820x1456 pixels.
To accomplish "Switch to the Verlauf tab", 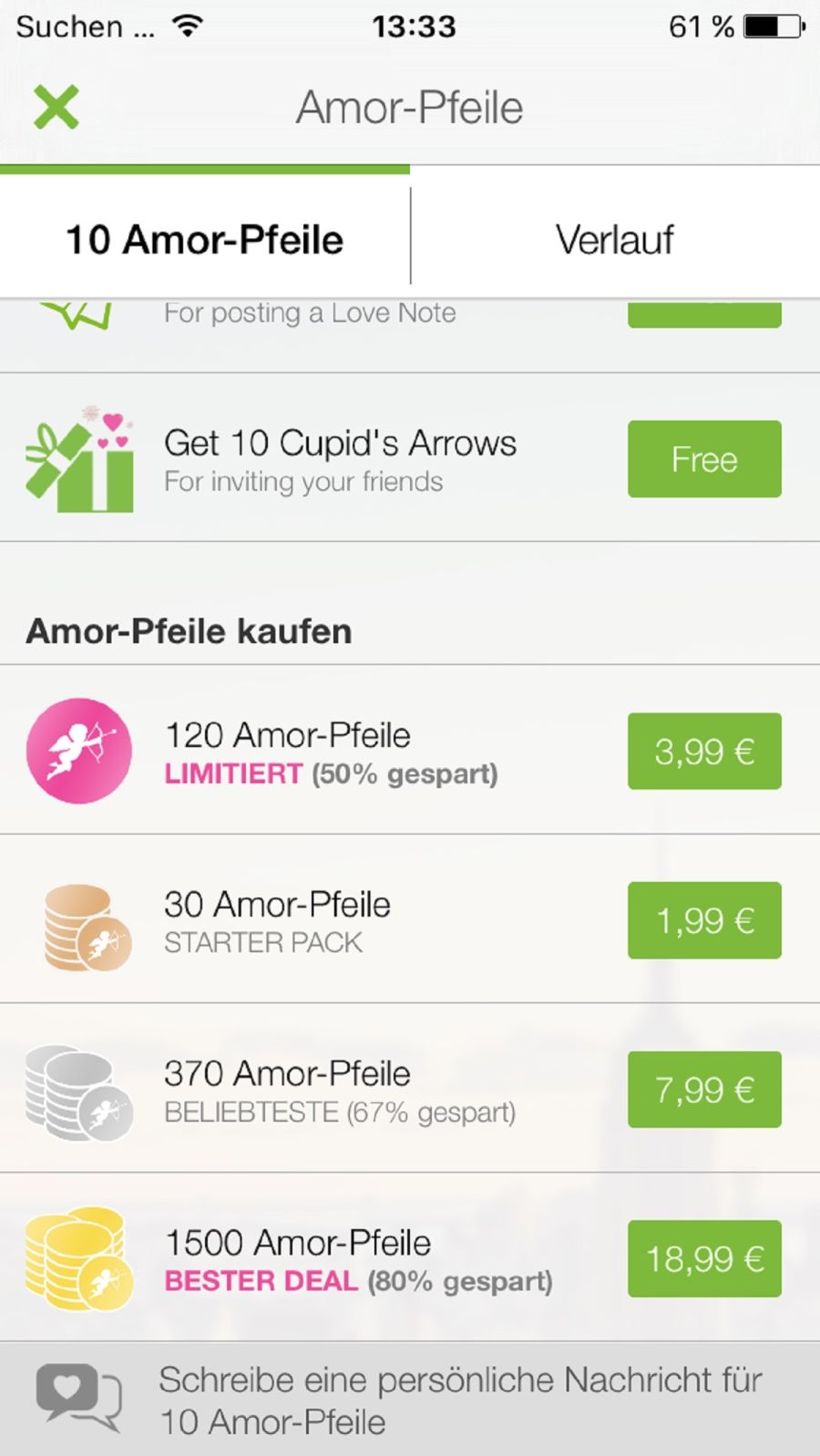I will (615, 240).
